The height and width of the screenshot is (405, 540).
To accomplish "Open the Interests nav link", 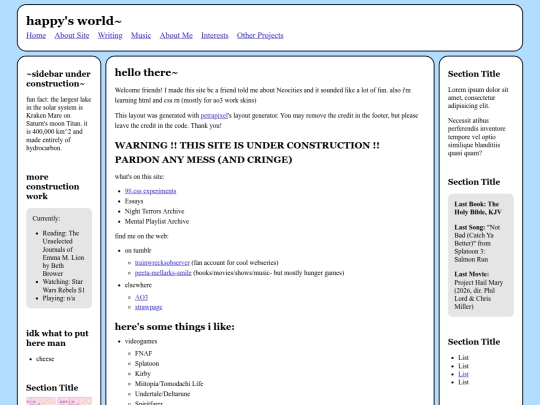I will click(x=215, y=35).
